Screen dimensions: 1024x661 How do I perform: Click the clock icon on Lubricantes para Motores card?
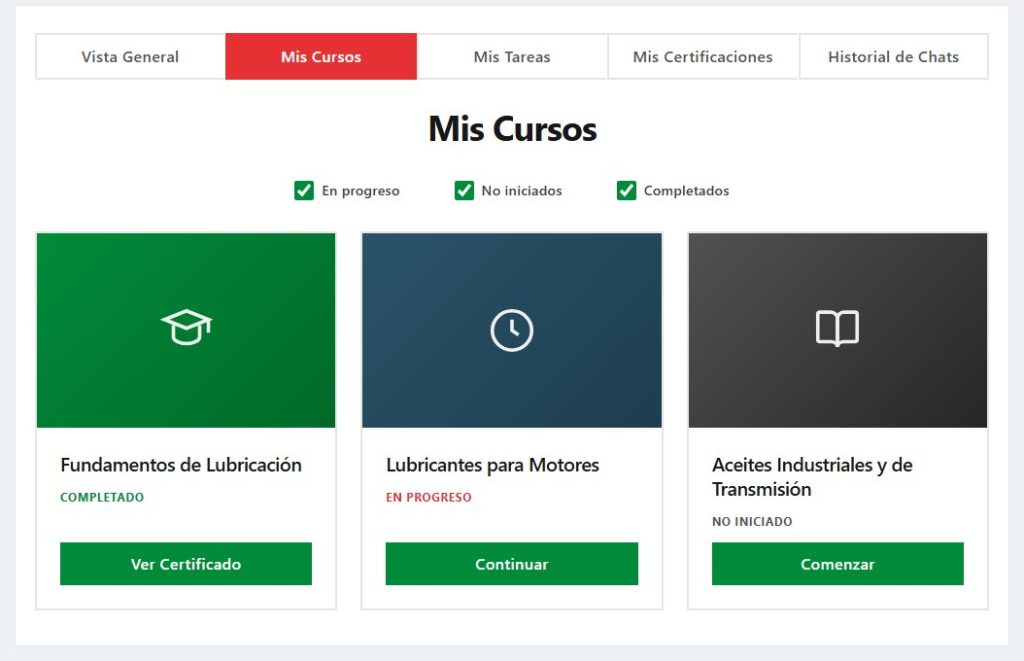[512, 330]
